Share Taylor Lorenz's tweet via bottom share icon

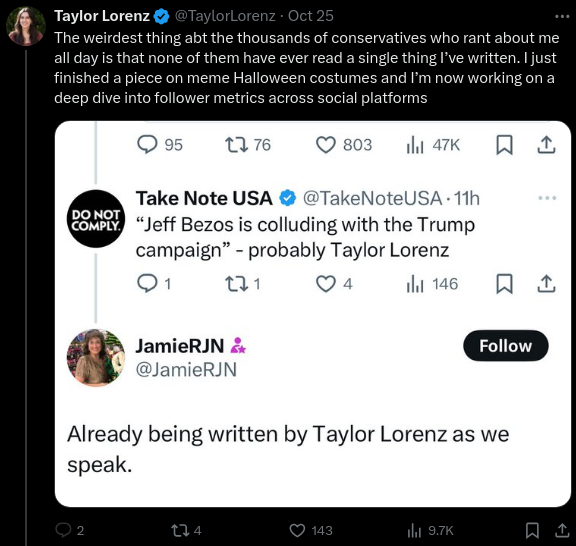[562, 530]
